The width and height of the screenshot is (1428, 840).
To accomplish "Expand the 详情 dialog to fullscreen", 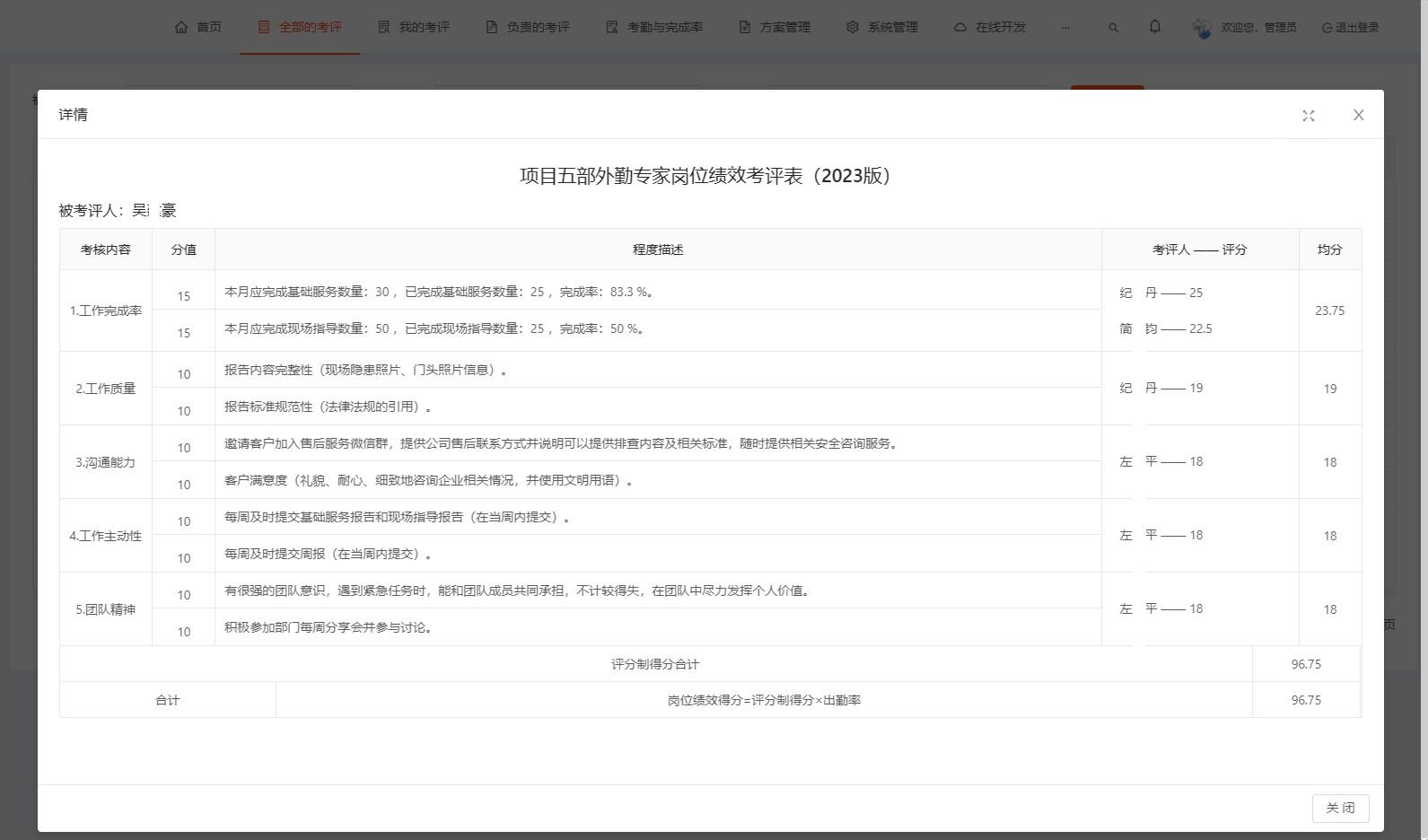I will point(1308,116).
